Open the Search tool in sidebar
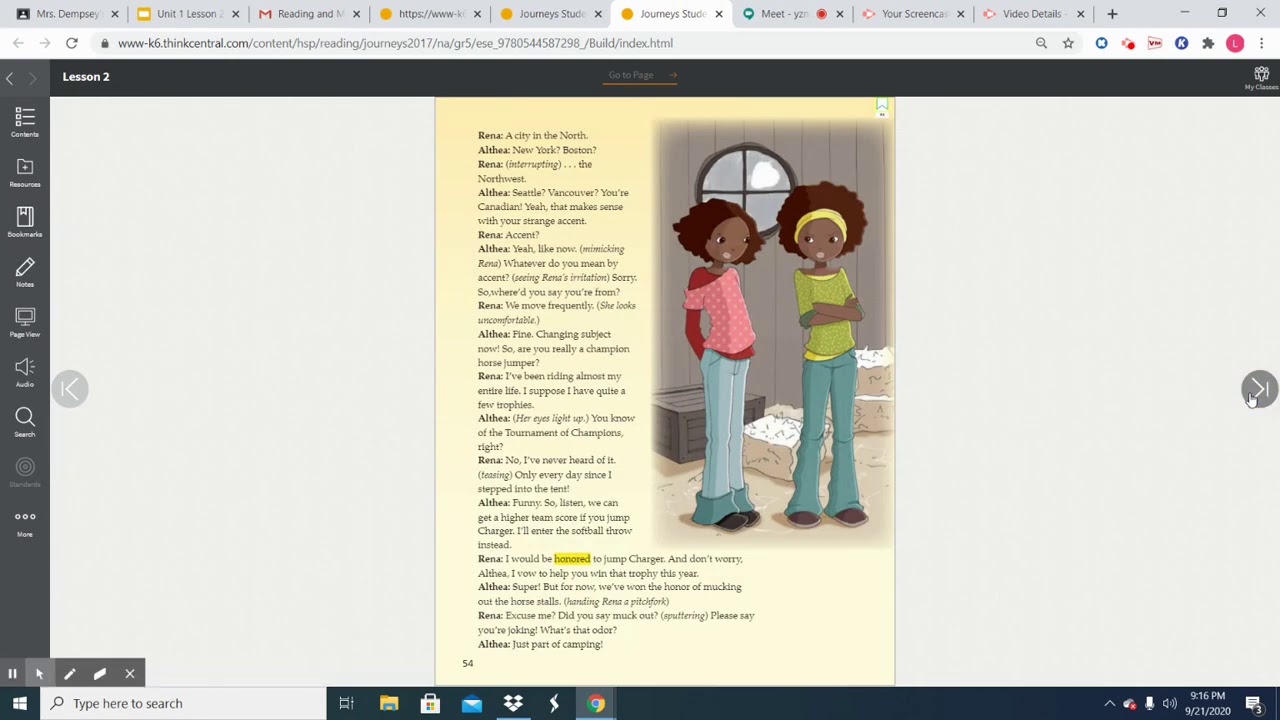1280x720 pixels. [x=25, y=422]
